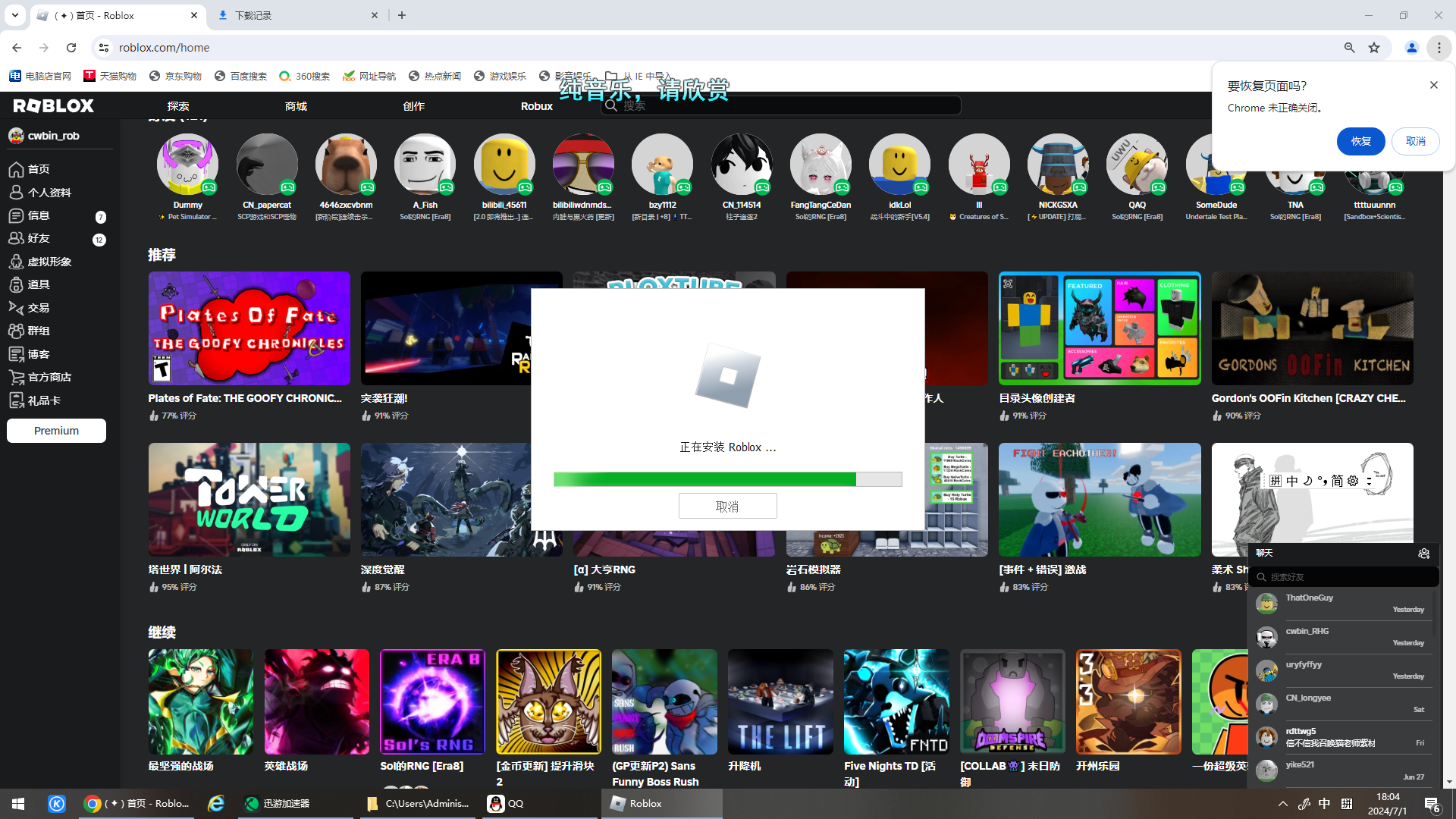Open 好友 friends icon in sidebar
Viewport: 1456px width, 819px height.
(16, 238)
